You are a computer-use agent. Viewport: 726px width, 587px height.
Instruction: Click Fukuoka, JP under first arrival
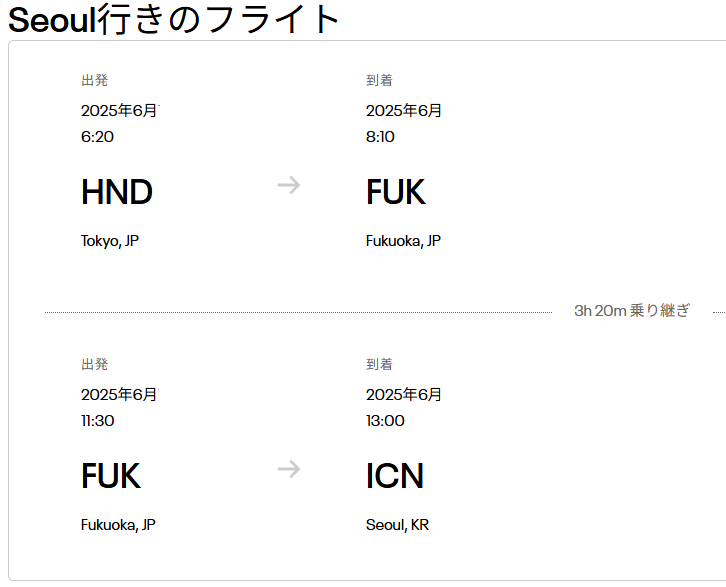(403, 241)
